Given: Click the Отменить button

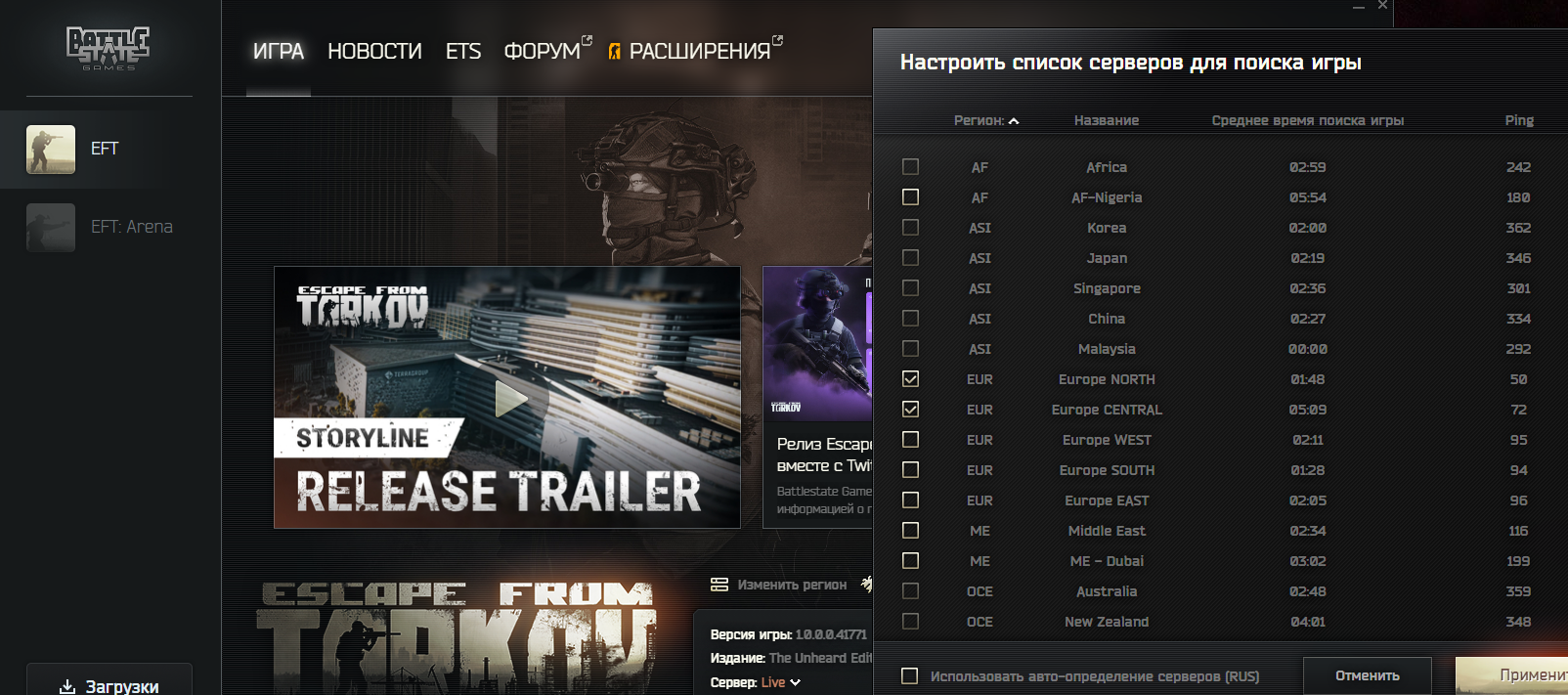Looking at the screenshot, I should (x=1368, y=675).
